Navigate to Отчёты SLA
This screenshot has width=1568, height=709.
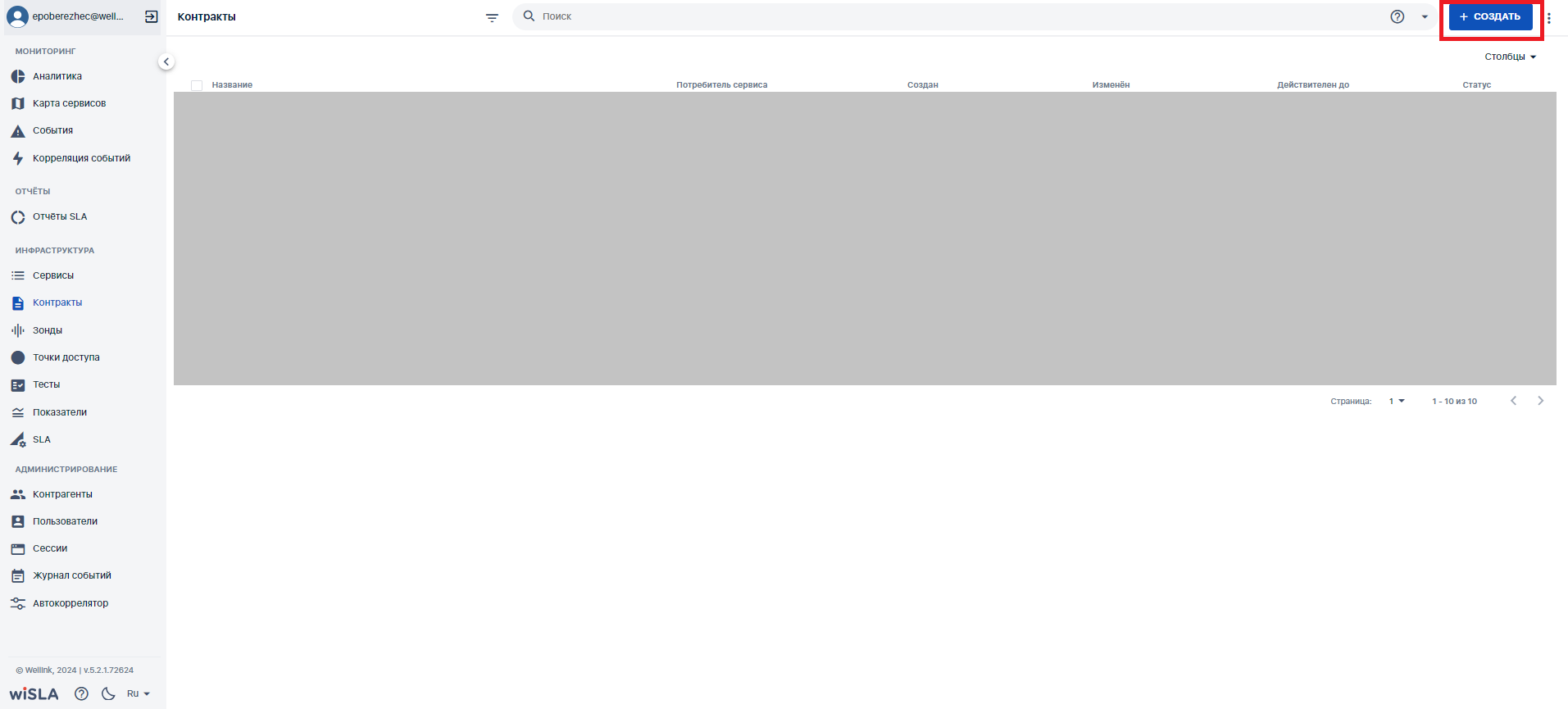[60, 216]
